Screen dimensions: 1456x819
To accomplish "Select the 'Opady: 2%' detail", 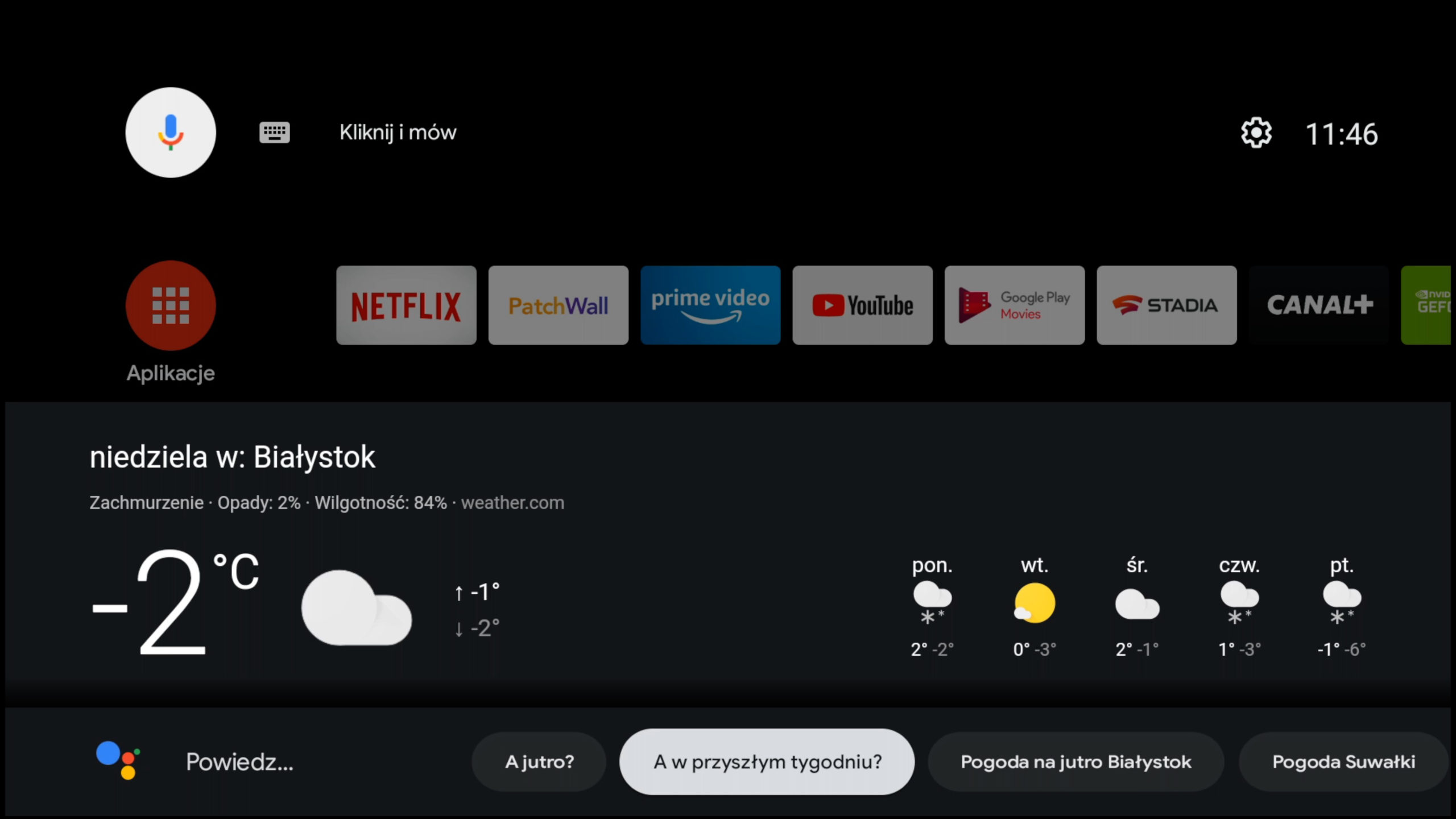I will (x=259, y=503).
